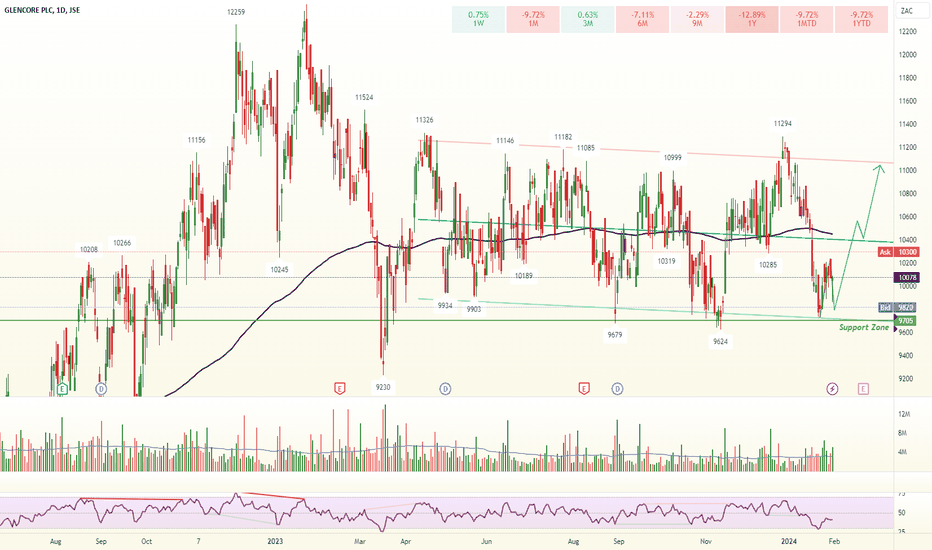
Task: Click the green earnings E marker near August
Action: point(62,389)
